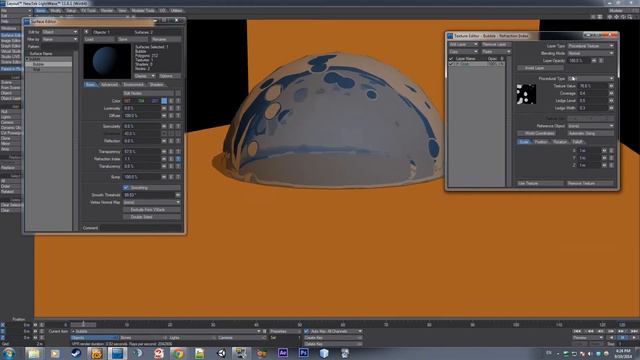The image size is (640, 360).
Task: Open the Blending Mode dropdown
Action: 591,53
